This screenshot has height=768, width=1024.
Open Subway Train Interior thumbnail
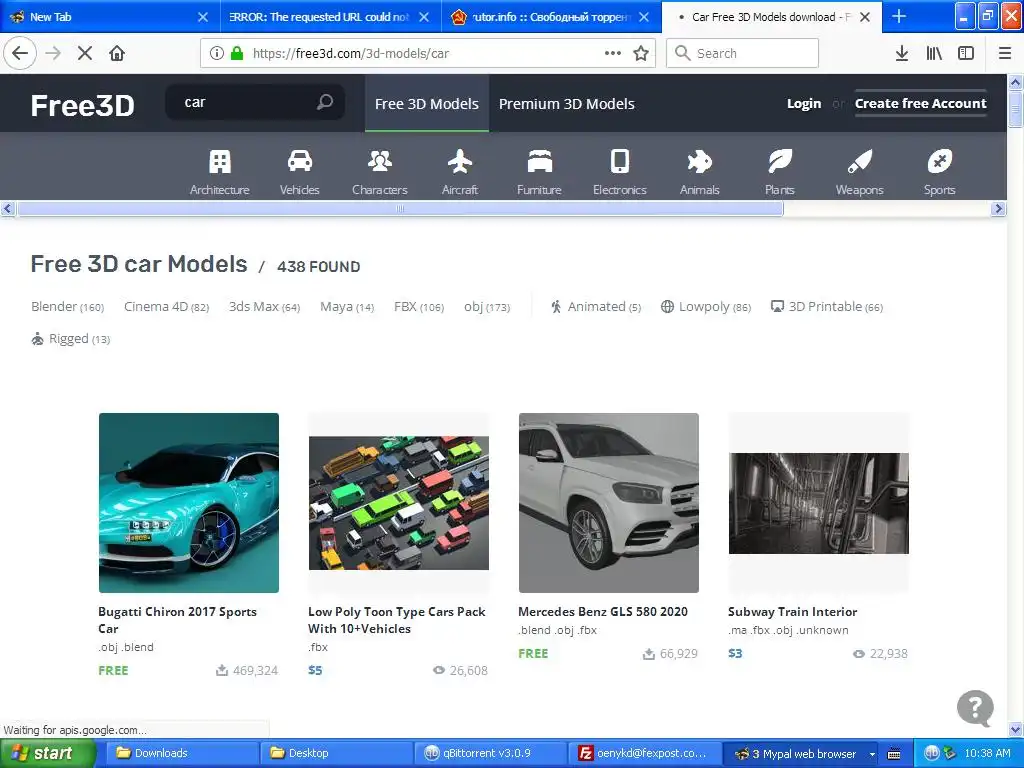(819, 503)
